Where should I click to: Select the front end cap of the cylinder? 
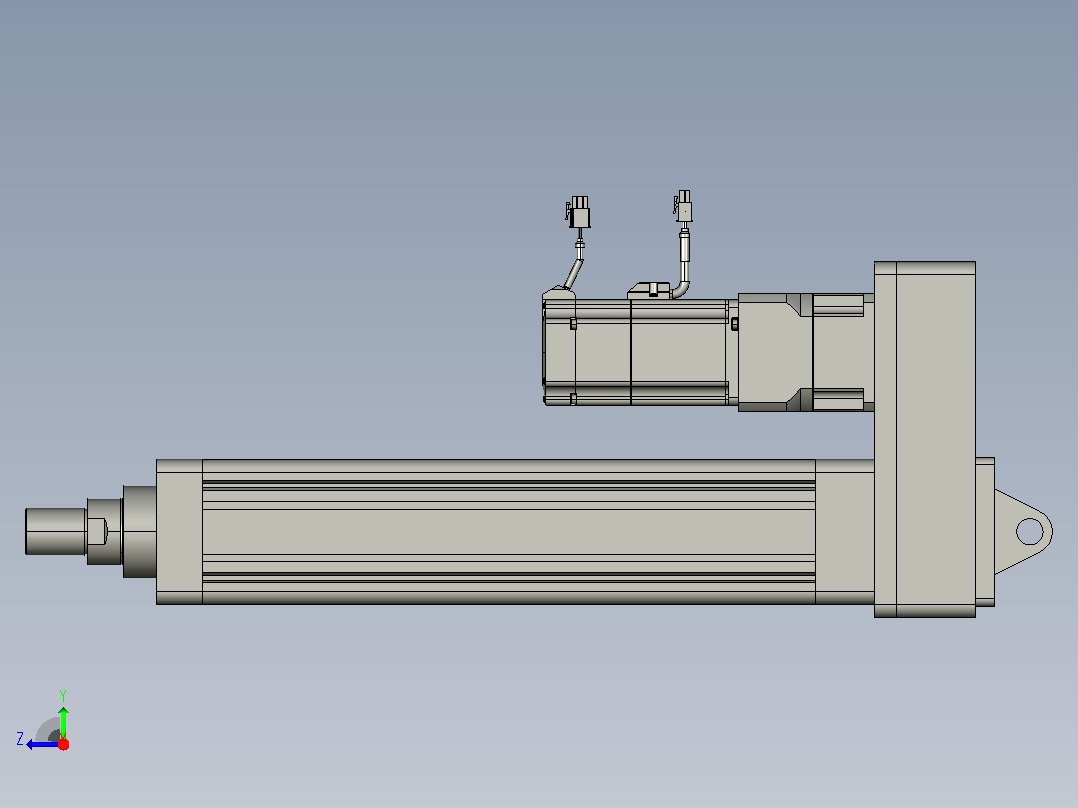tap(179, 532)
